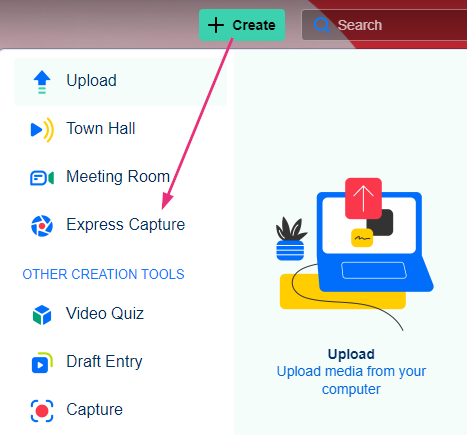Select Express Capture menu item
This screenshot has width=467, height=435.
pyautogui.click(x=120, y=225)
